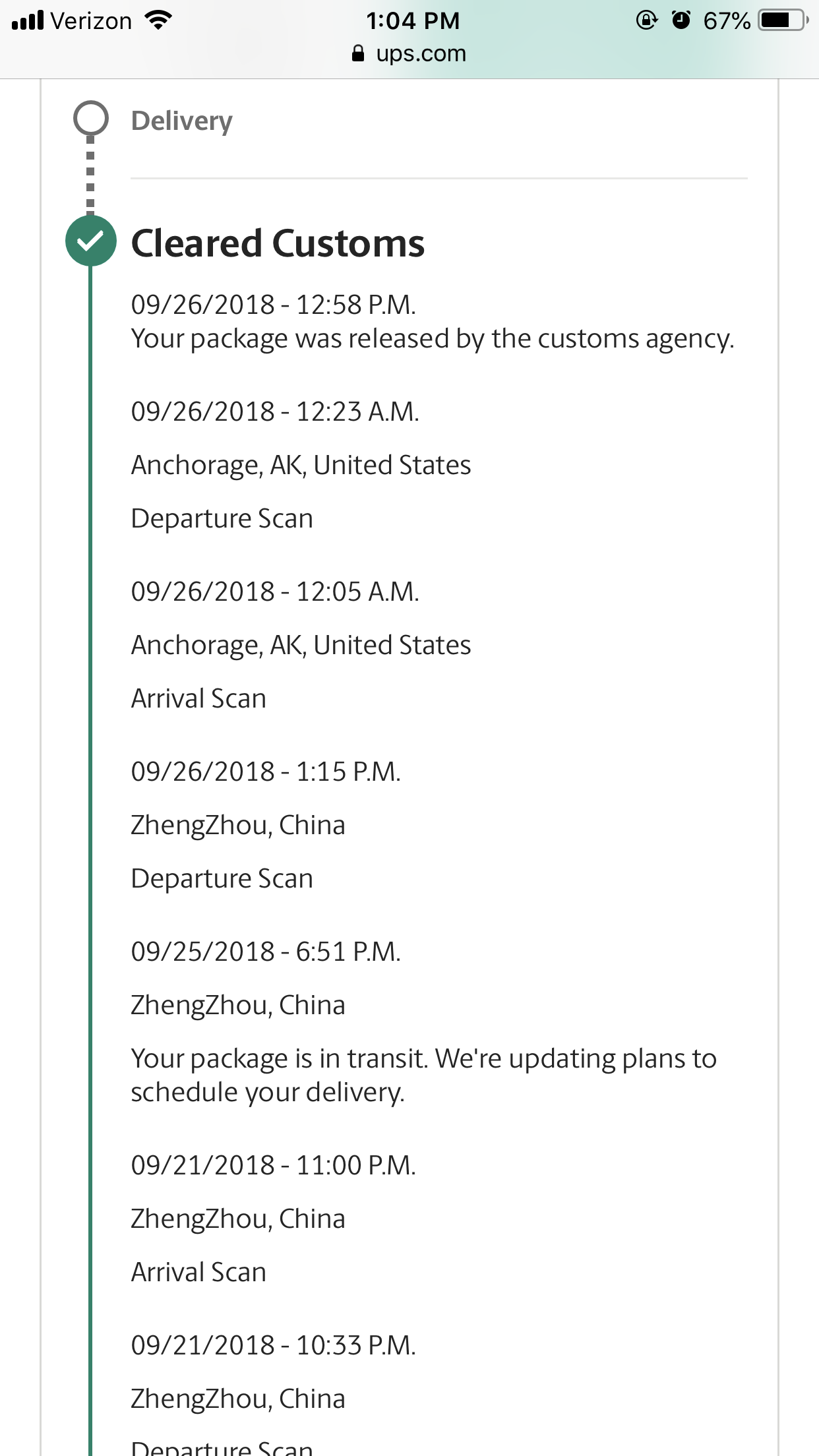Tap the Anchorage Arrival Scan entry
Viewport: 819px width, 1456px height.
301,645
